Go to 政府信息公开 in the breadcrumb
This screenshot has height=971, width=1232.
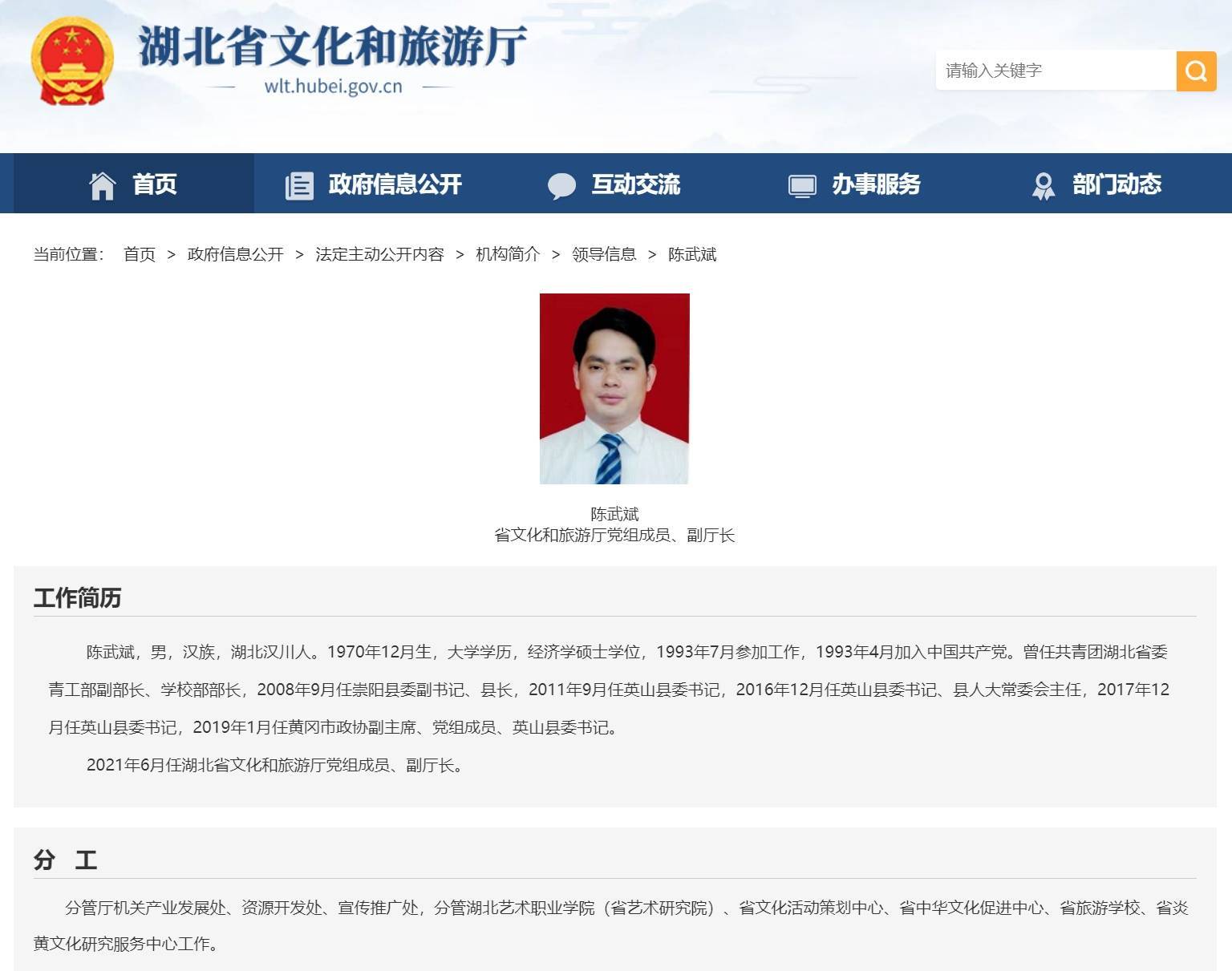[x=235, y=254]
